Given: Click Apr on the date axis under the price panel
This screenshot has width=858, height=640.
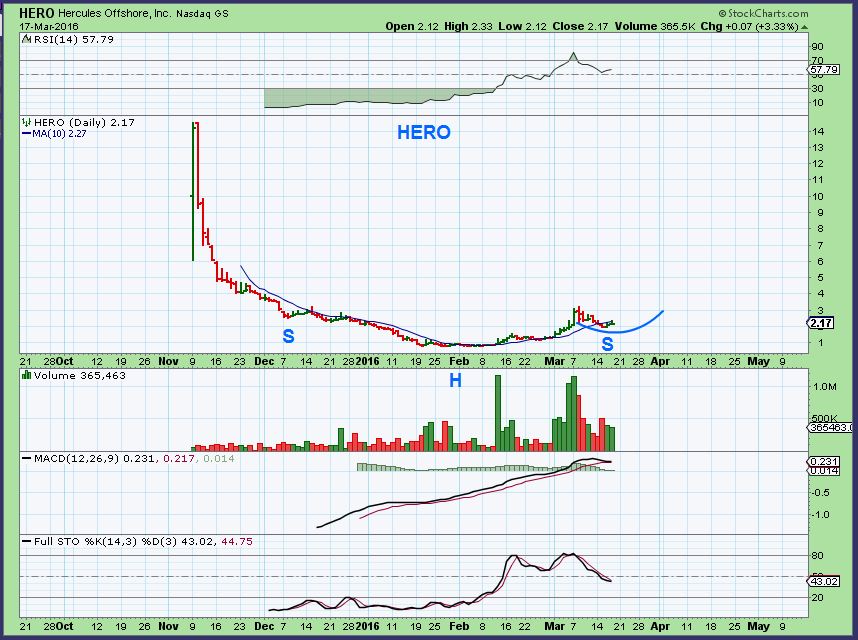Looking at the screenshot, I should [x=660, y=361].
